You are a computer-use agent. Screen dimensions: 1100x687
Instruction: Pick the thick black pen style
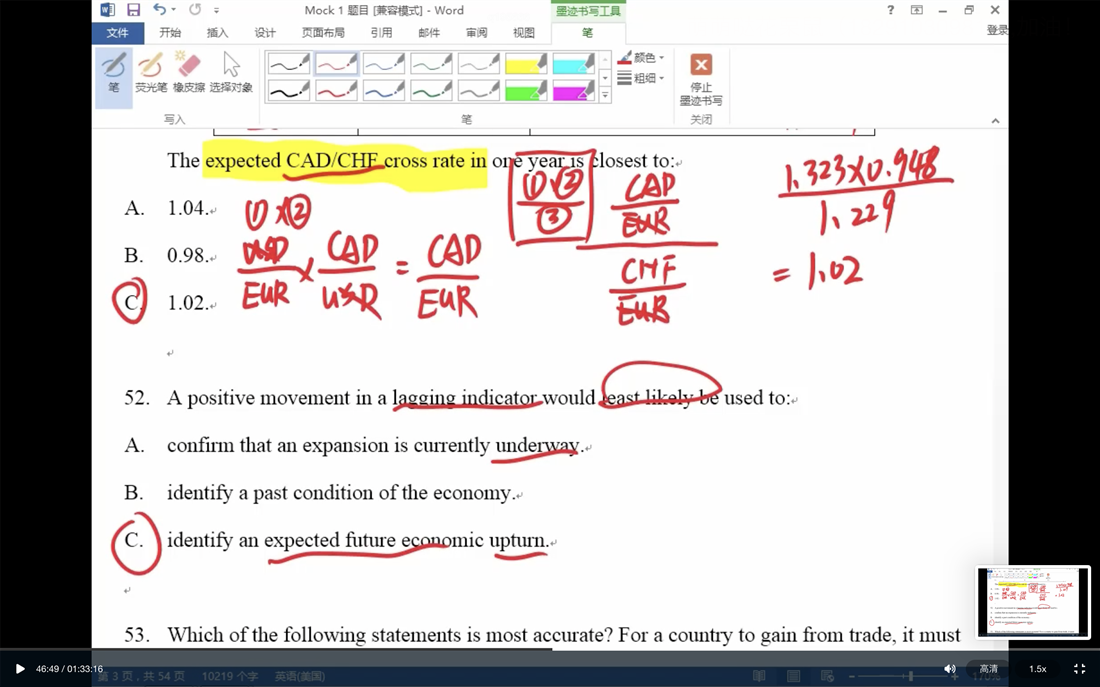point(288,90)
